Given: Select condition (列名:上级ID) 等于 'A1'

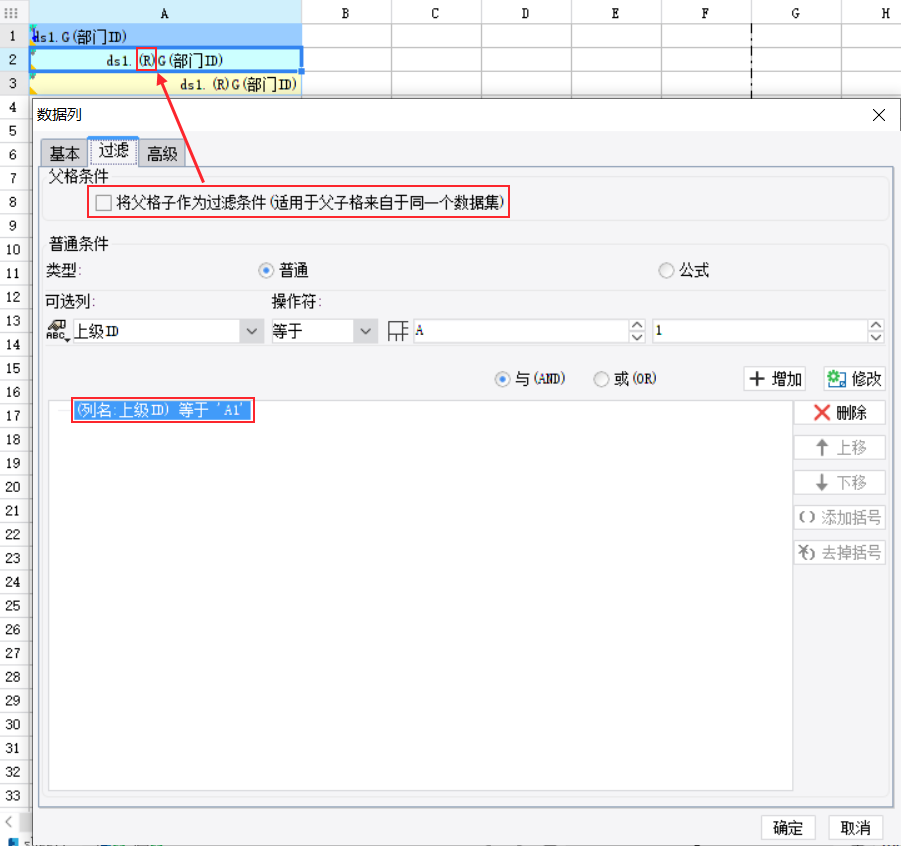Looking at the screenshot, I should [162, 410].
